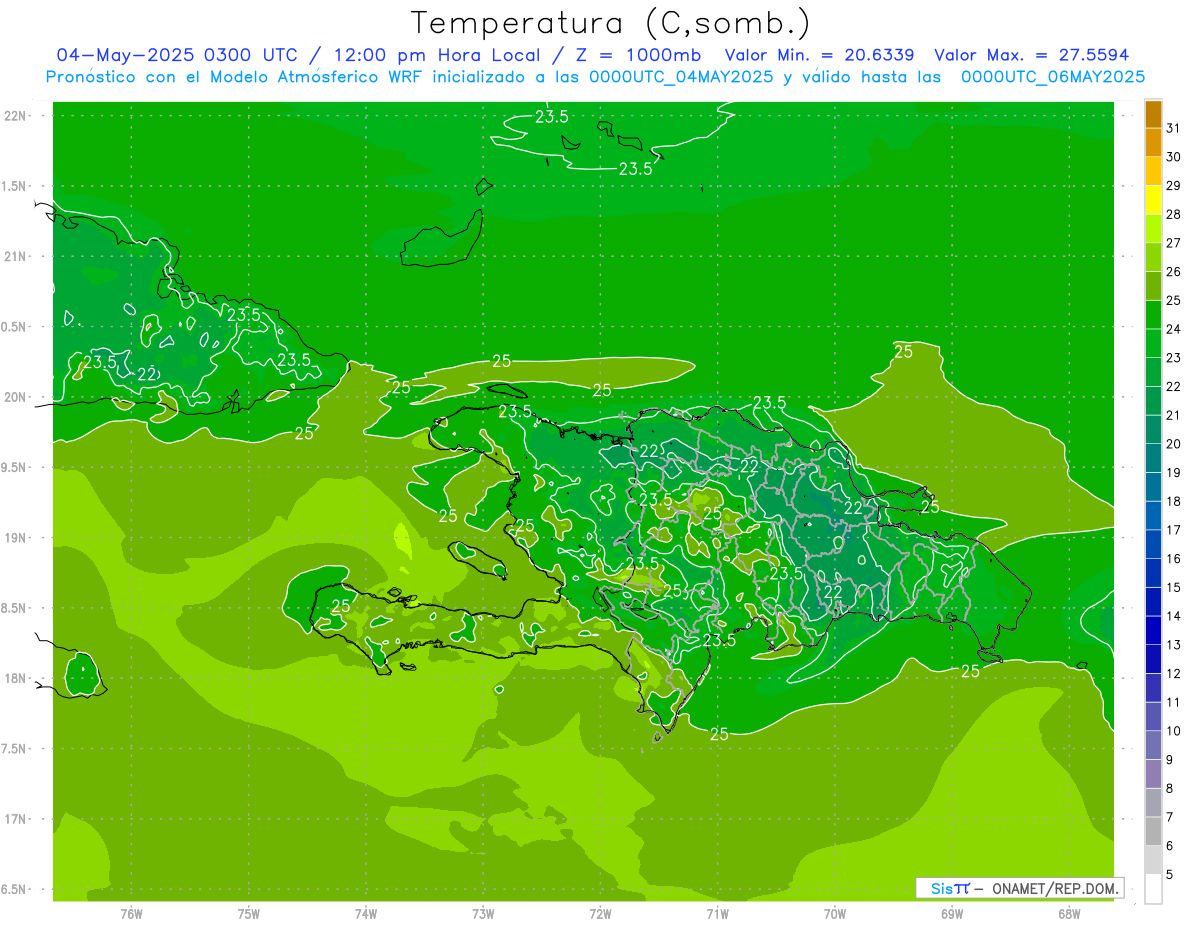Click the 'Valor Max. = 27.5594' value
The height and width of the screenshot is (927, 1200).
click(x=1032, y=55)
